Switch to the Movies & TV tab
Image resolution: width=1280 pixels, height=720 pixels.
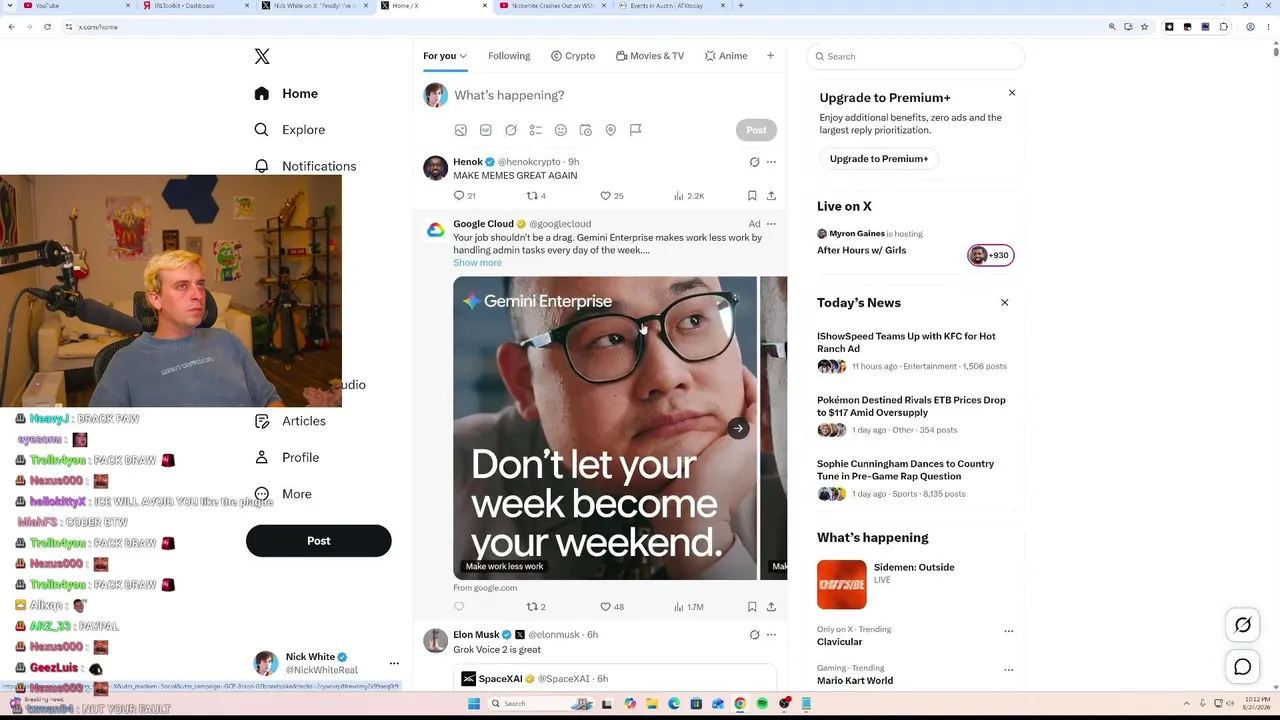tap(650, 56)
